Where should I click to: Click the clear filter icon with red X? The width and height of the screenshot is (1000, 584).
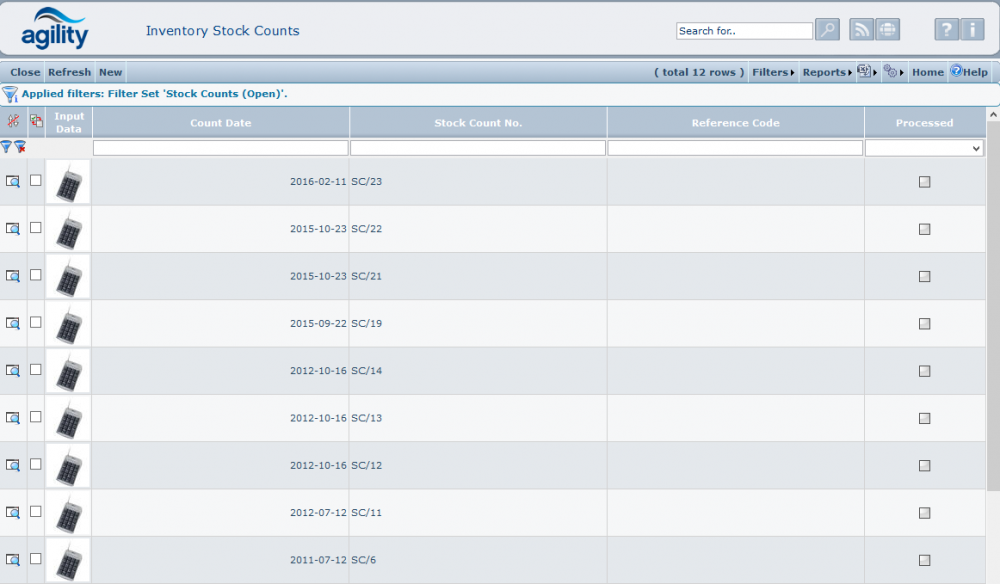(x=20, y=147)
